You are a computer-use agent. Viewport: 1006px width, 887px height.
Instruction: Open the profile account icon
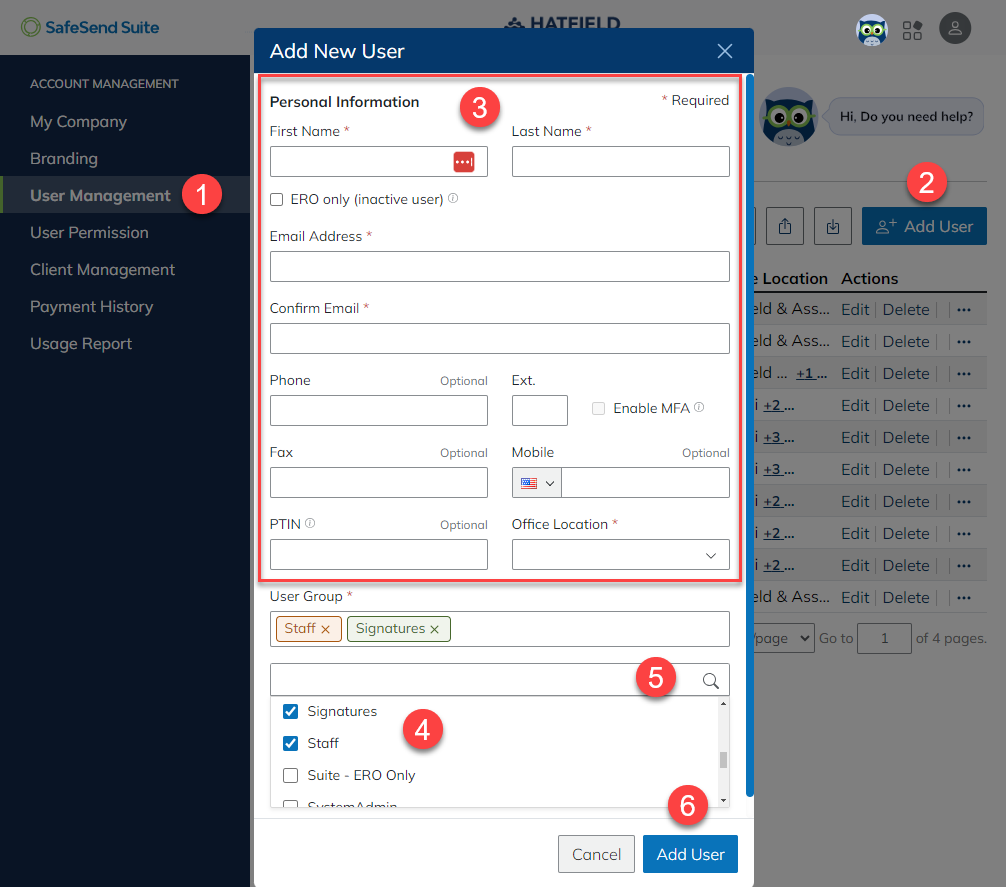pos(955,28)
